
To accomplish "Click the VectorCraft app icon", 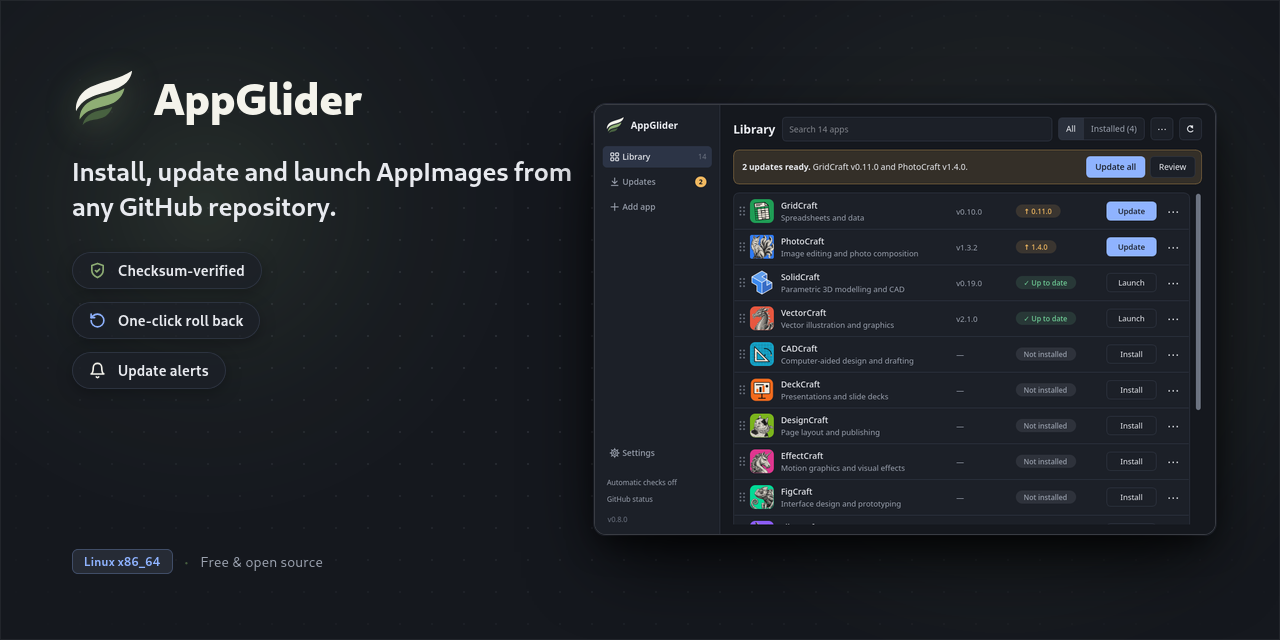I will tap(762, 318).
